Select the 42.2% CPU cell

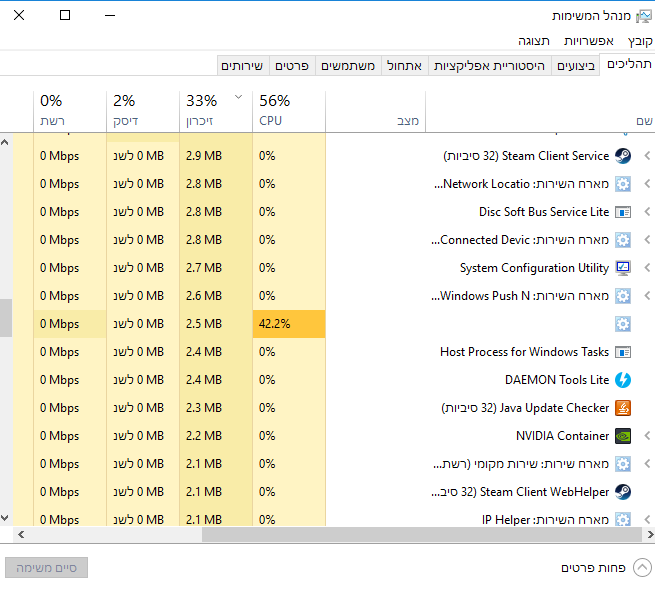289,324
